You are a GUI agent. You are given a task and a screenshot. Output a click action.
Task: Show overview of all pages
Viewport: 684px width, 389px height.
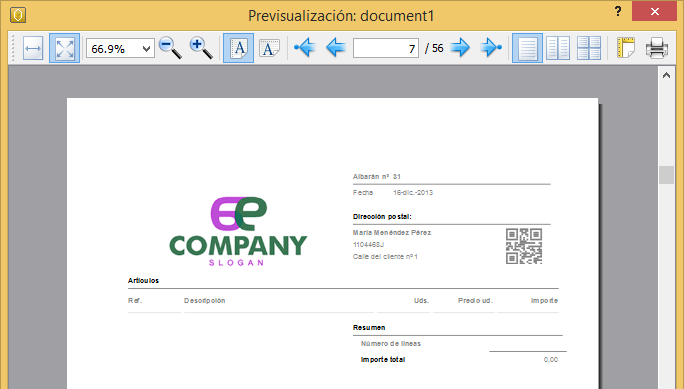point(589,48)
